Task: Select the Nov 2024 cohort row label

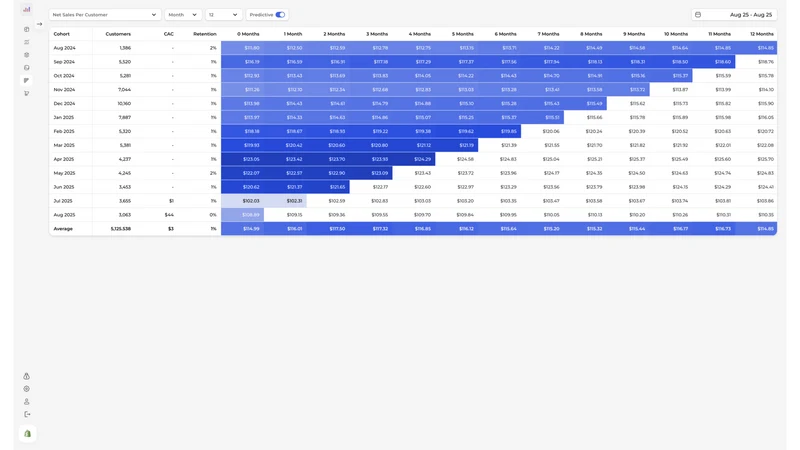Action: [x=64, y=89]
